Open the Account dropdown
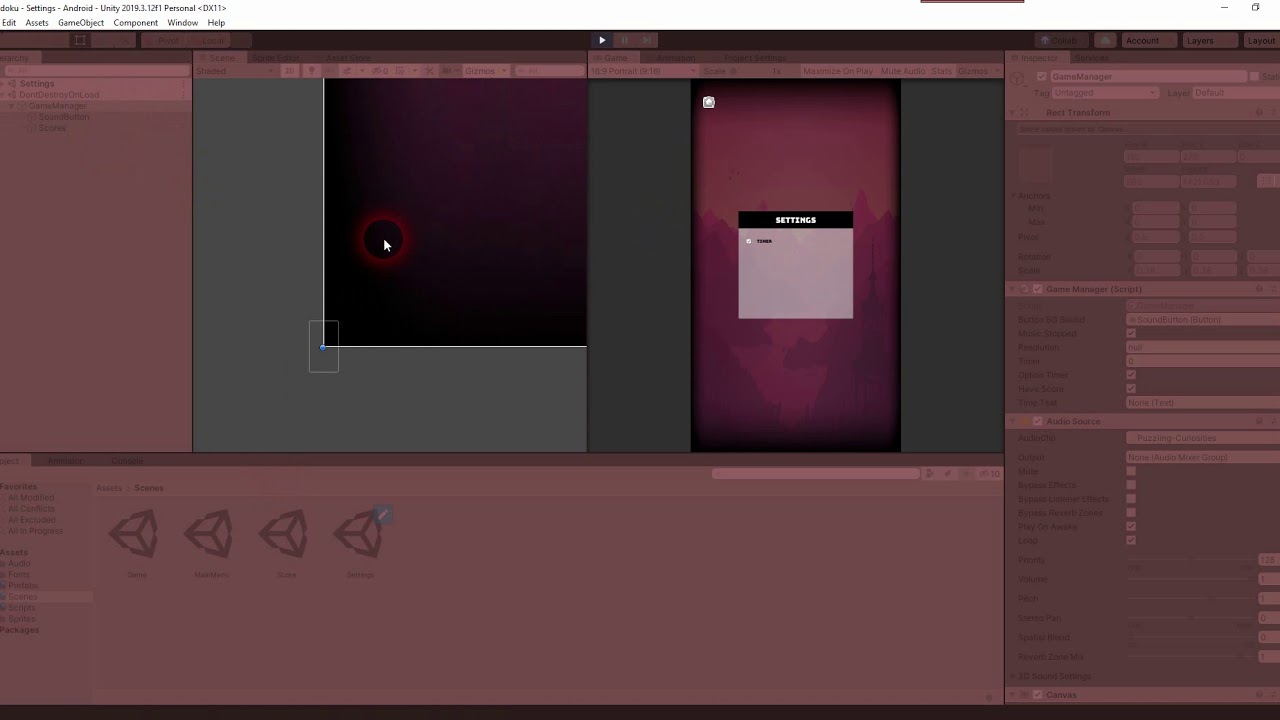Viewport: 1280px width, 720px height. tap(1148, 40)
